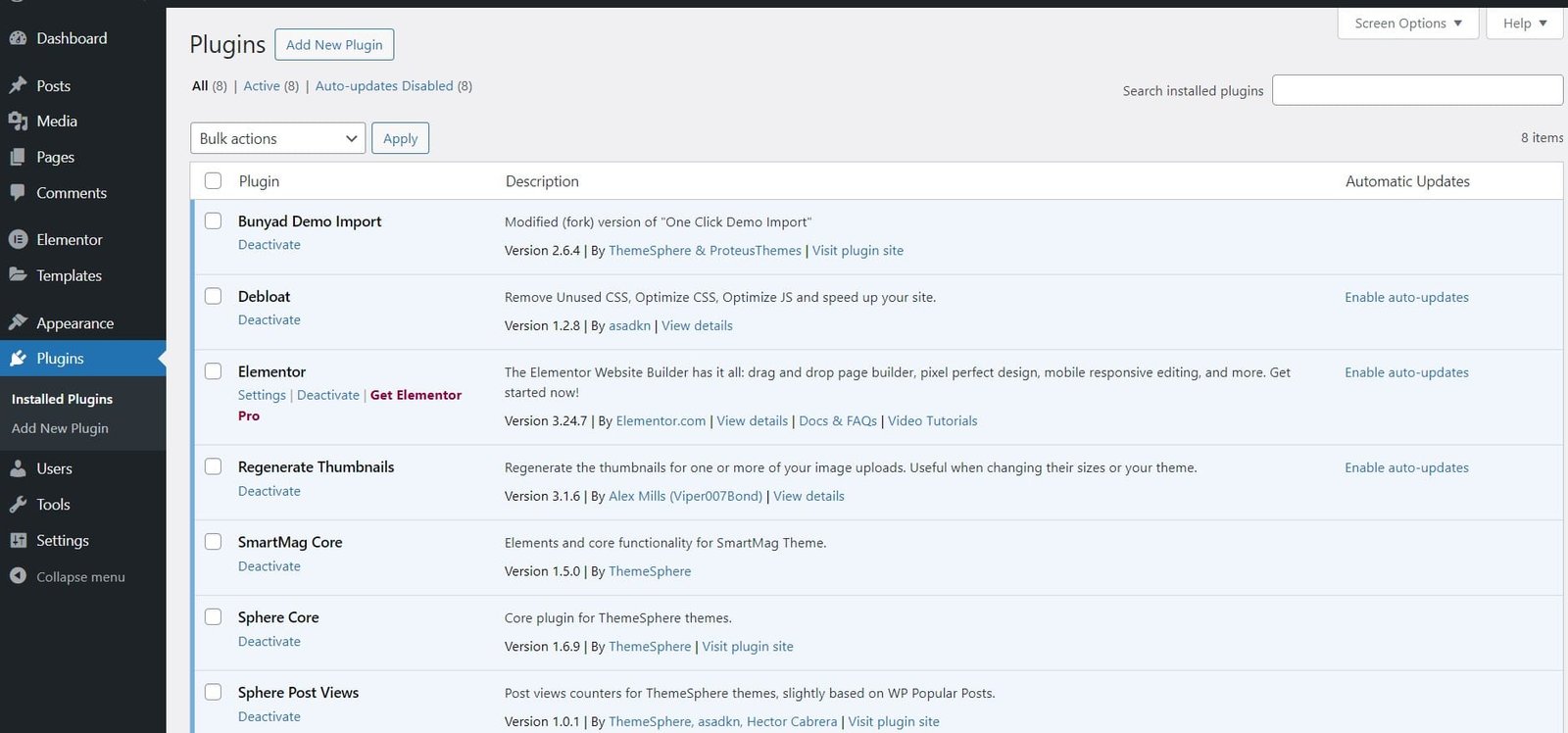Screen dimensions: 1568x733
Task: Expand the Screen Options panel
Action: click(1407, 24)
